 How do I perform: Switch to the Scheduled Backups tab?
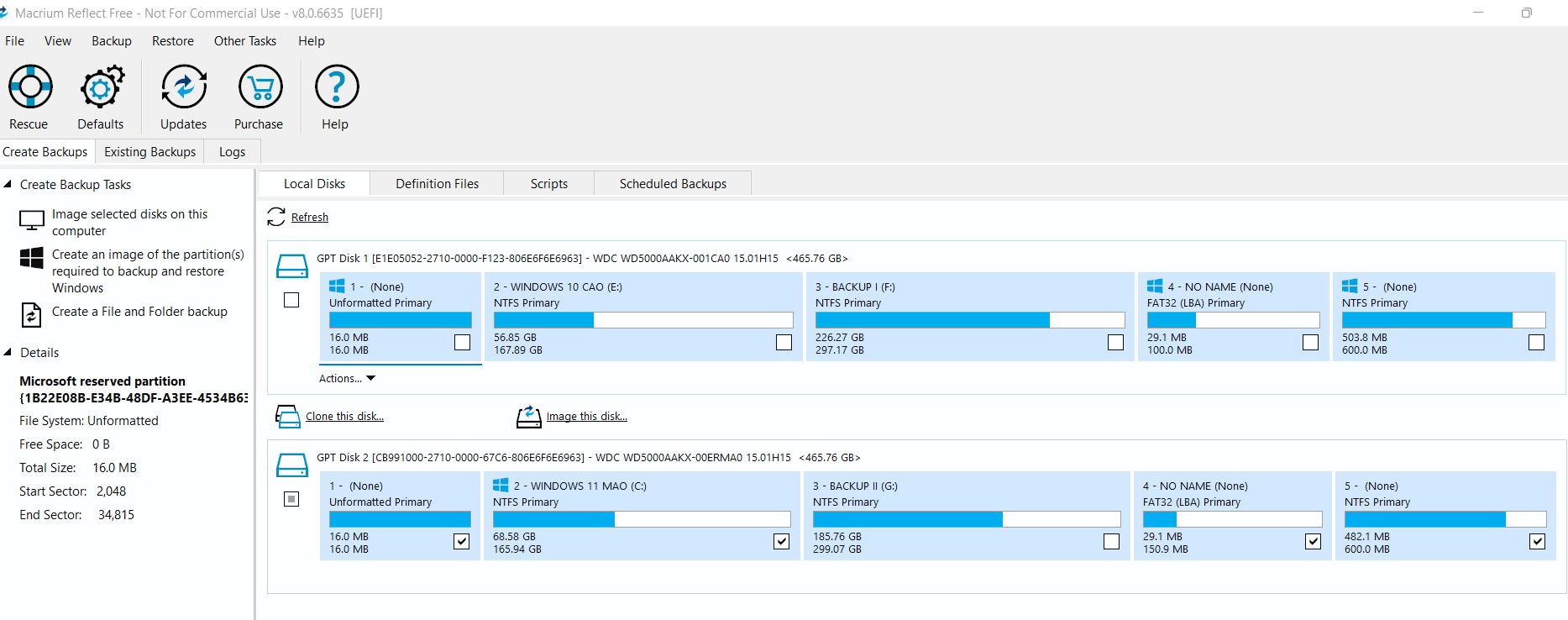[673, 183]
